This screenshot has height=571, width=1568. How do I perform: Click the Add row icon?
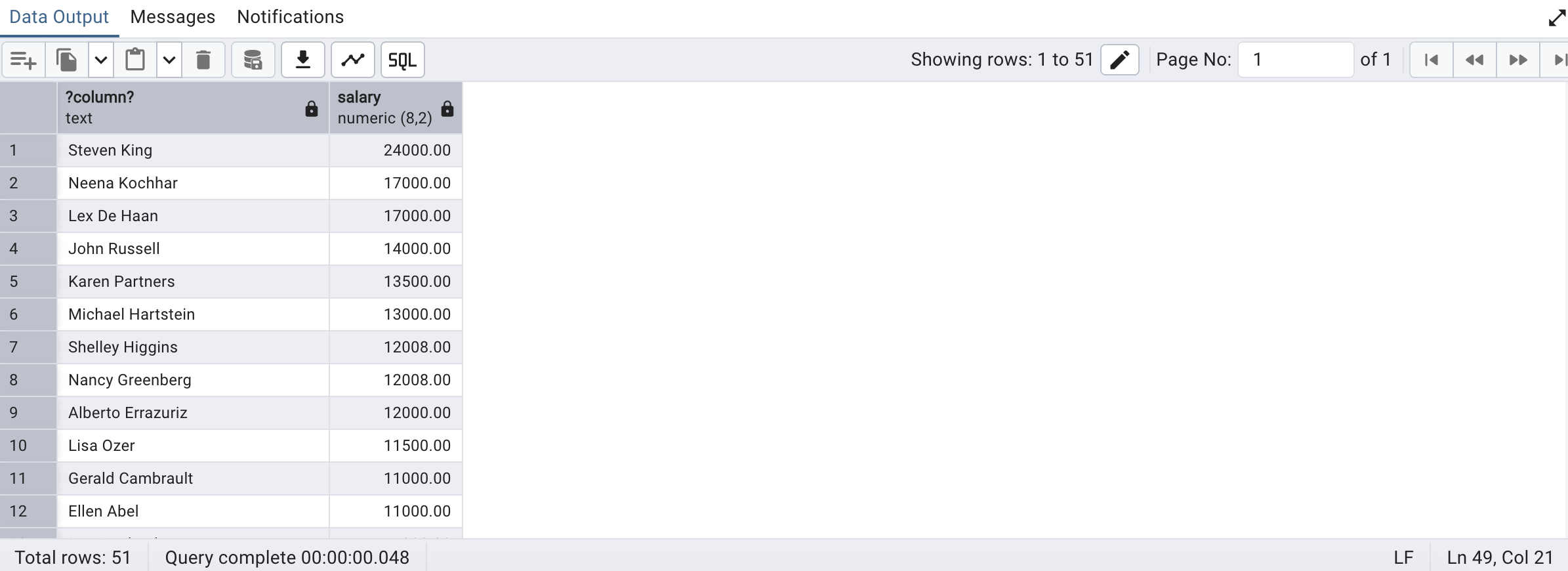tap(24, 60)
